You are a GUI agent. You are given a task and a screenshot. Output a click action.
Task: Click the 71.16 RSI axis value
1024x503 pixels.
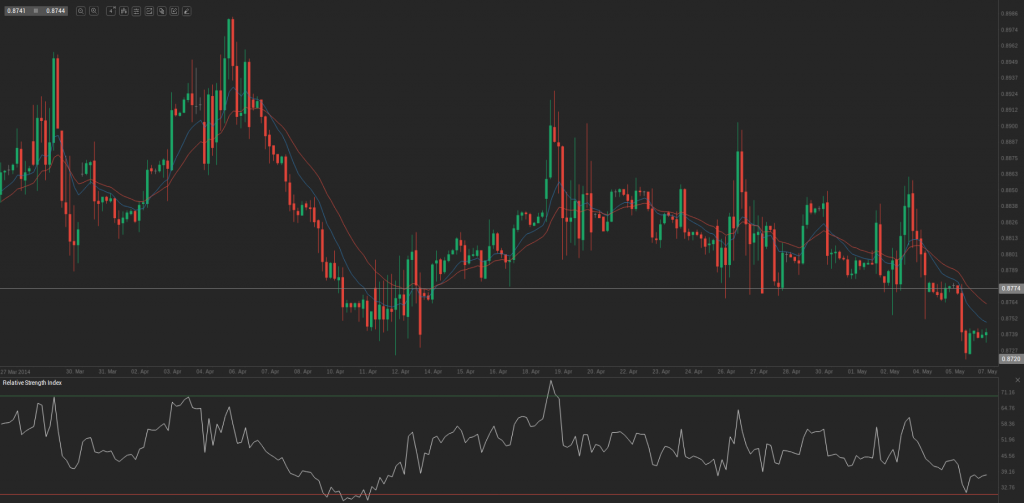point(1008,392)
